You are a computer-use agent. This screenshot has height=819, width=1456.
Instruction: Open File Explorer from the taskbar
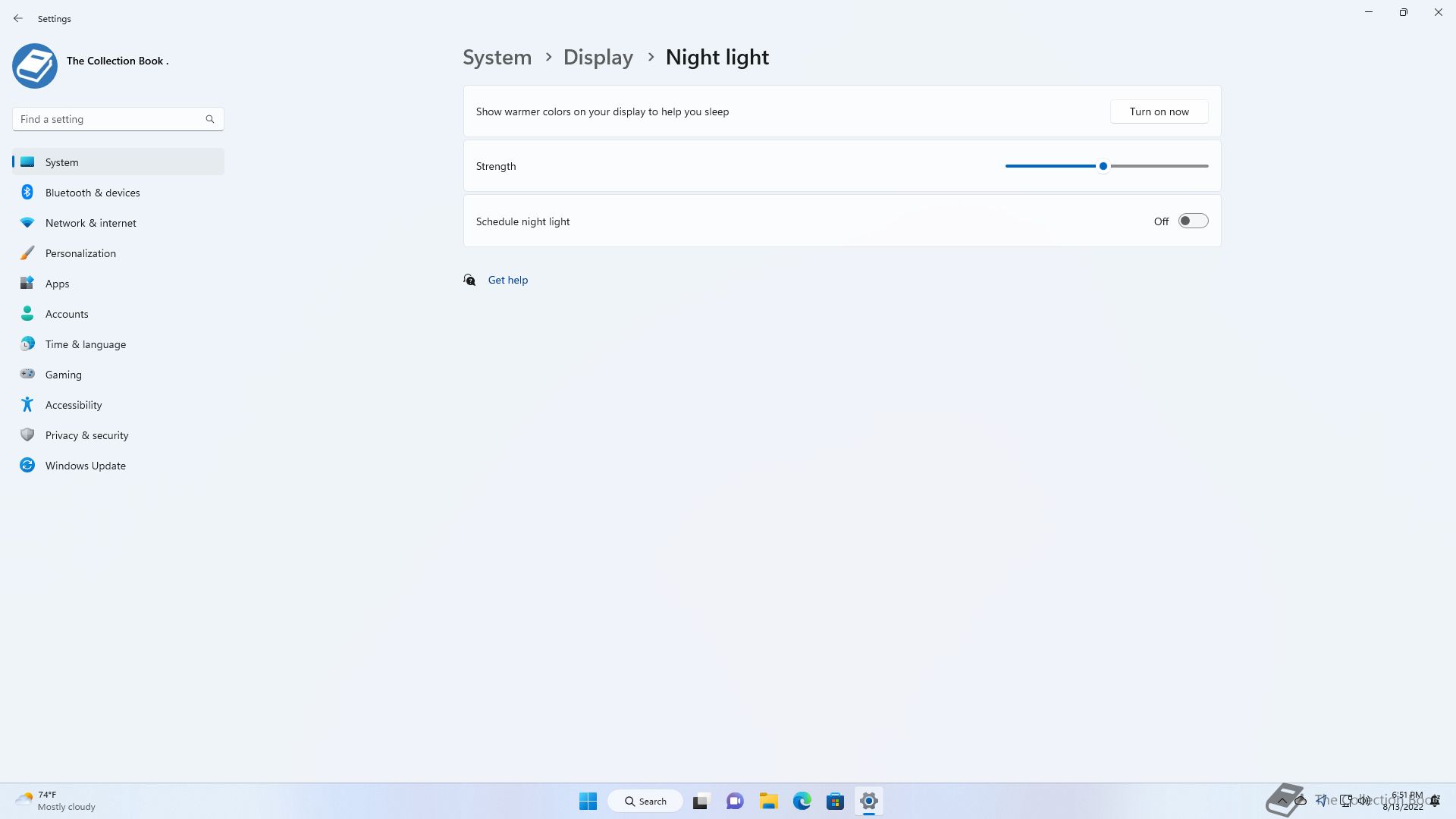[x=768, y=801]
